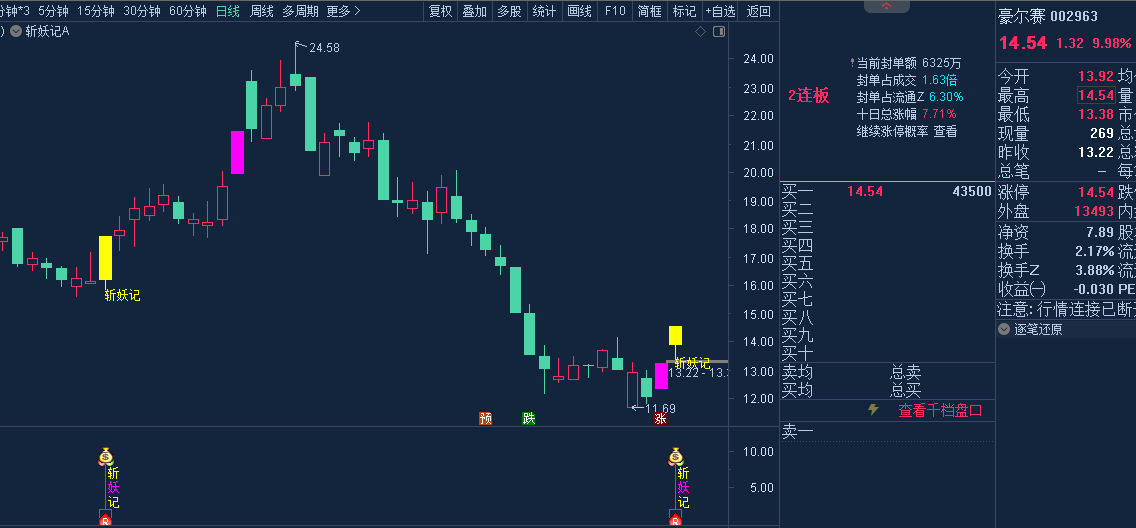Click the 封单占成交 1.63倍 row
The width and height of the screenshot is (1136, 528).
tap(906, 80)
